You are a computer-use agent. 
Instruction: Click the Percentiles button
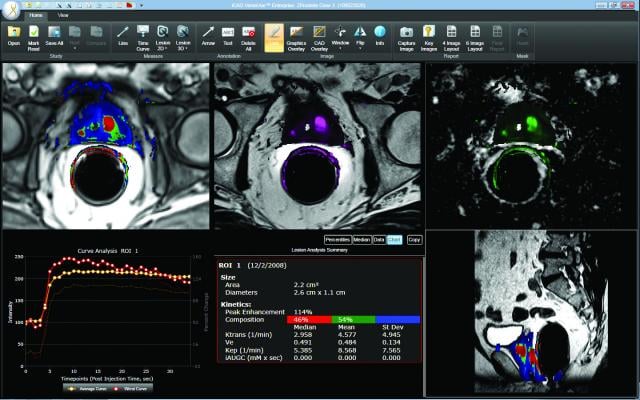pos(338,239)
